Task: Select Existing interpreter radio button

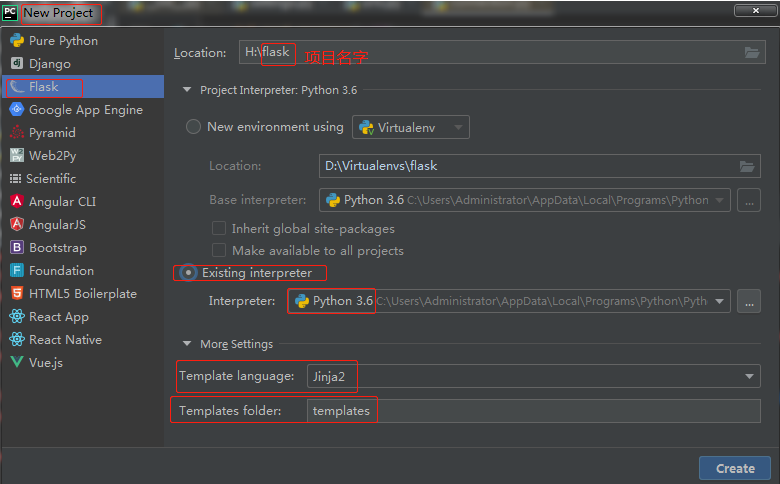Action: click(x=188, y=273)
